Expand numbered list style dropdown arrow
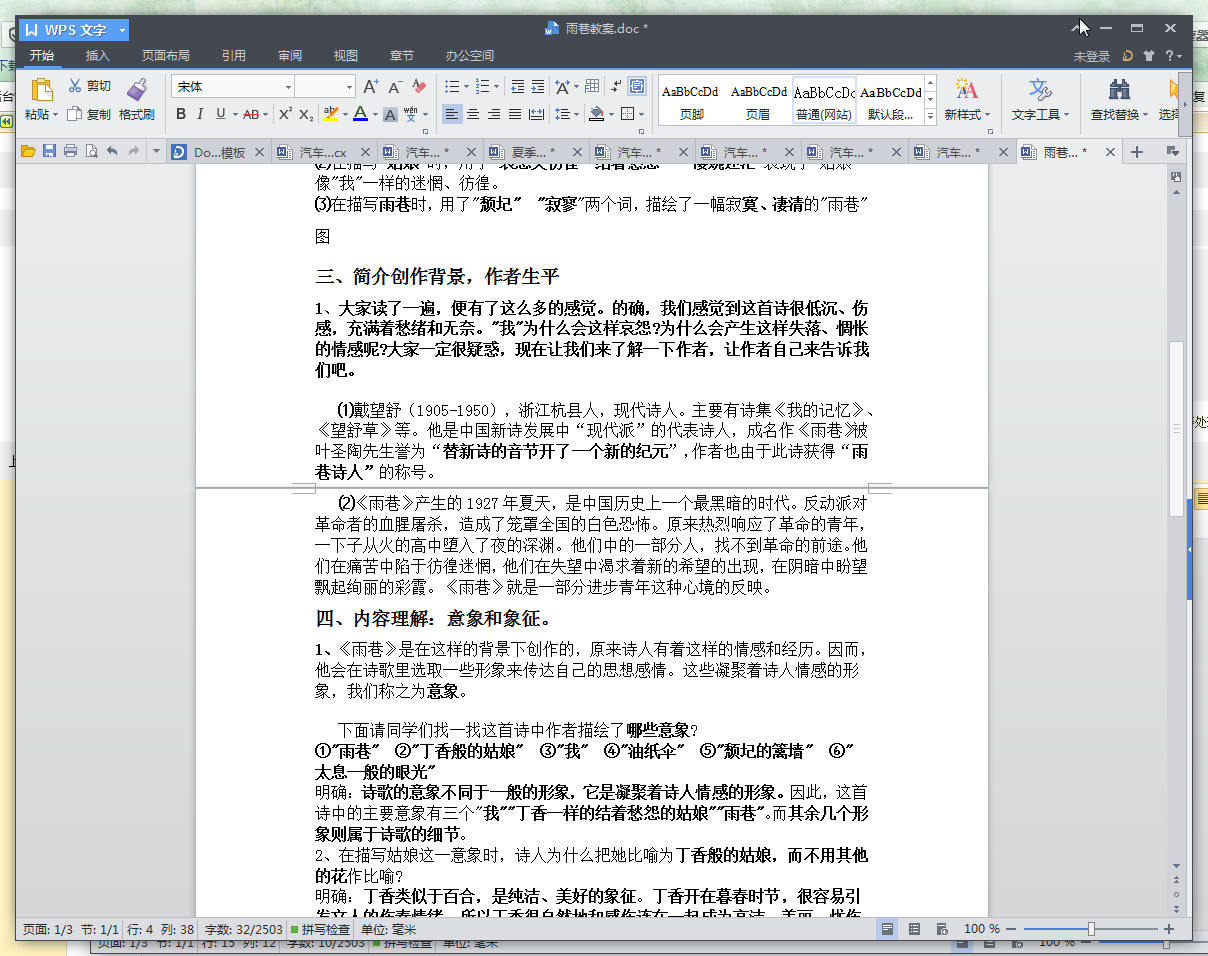The height and width of the screenshot is (956, 1208). (497, 87)
